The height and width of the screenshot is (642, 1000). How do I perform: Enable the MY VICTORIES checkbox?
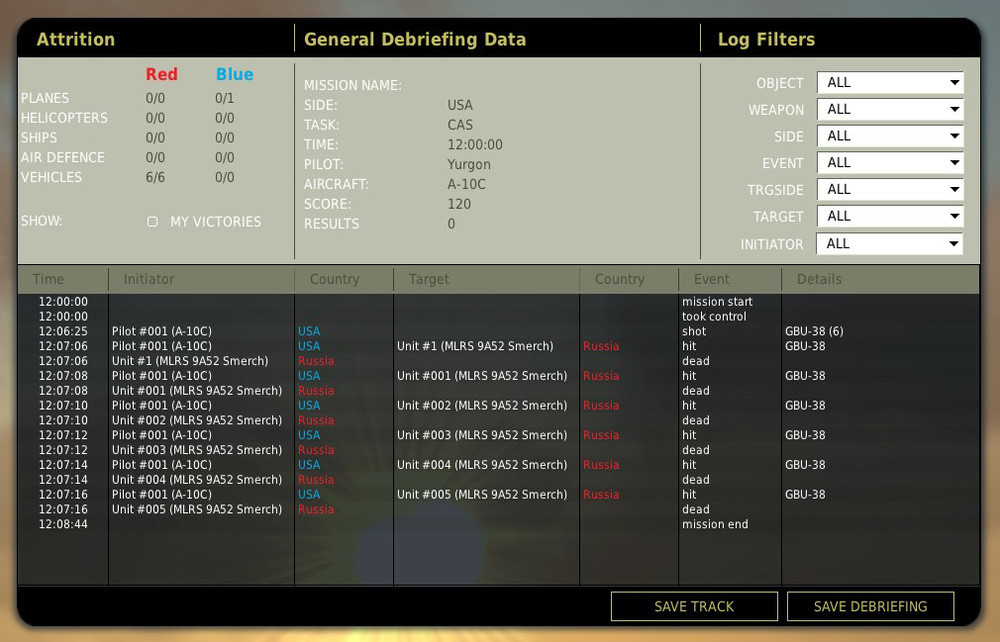click(152, 222)
